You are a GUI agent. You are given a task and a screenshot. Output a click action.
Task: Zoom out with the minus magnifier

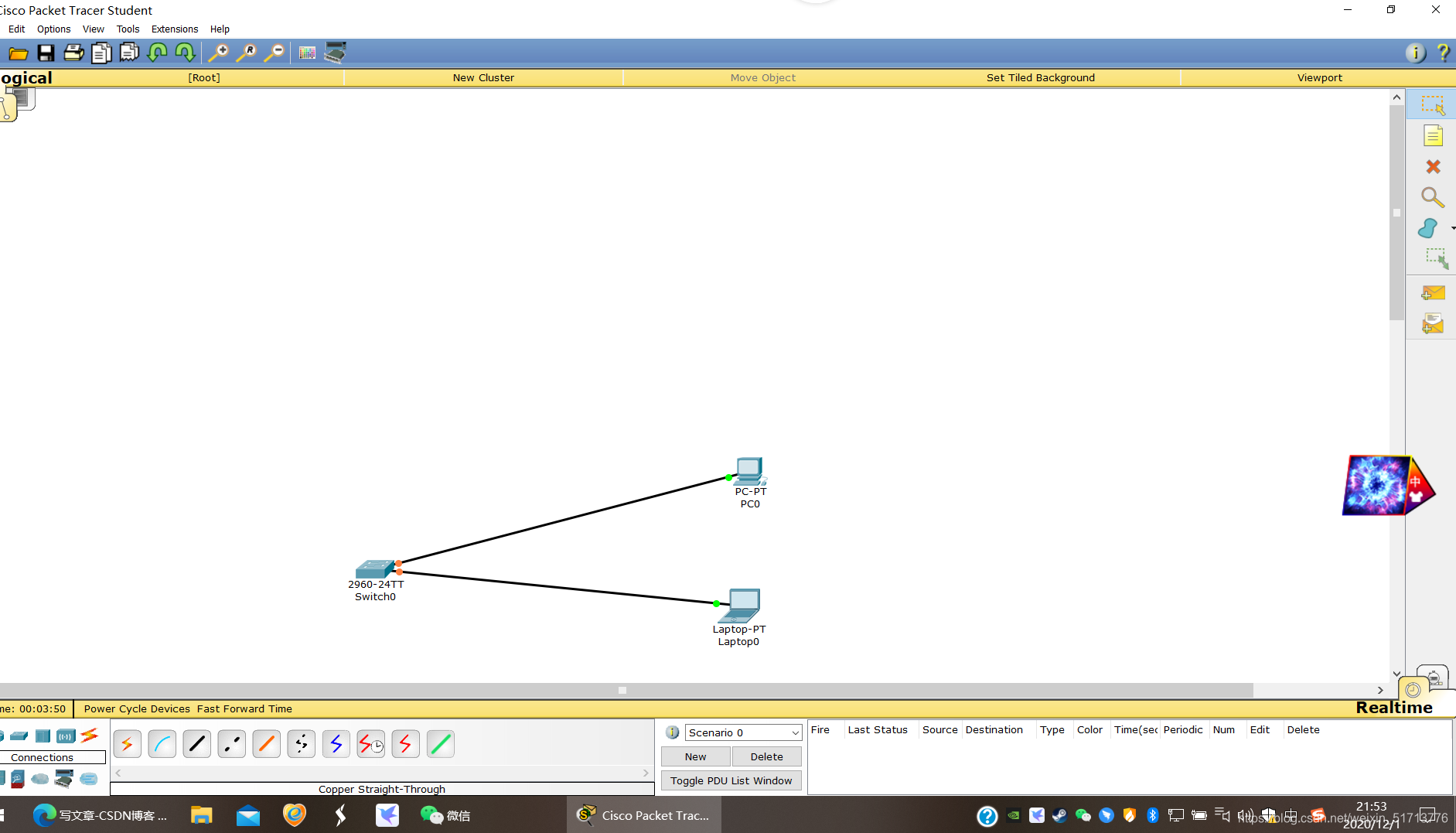[x=274, y=53]
